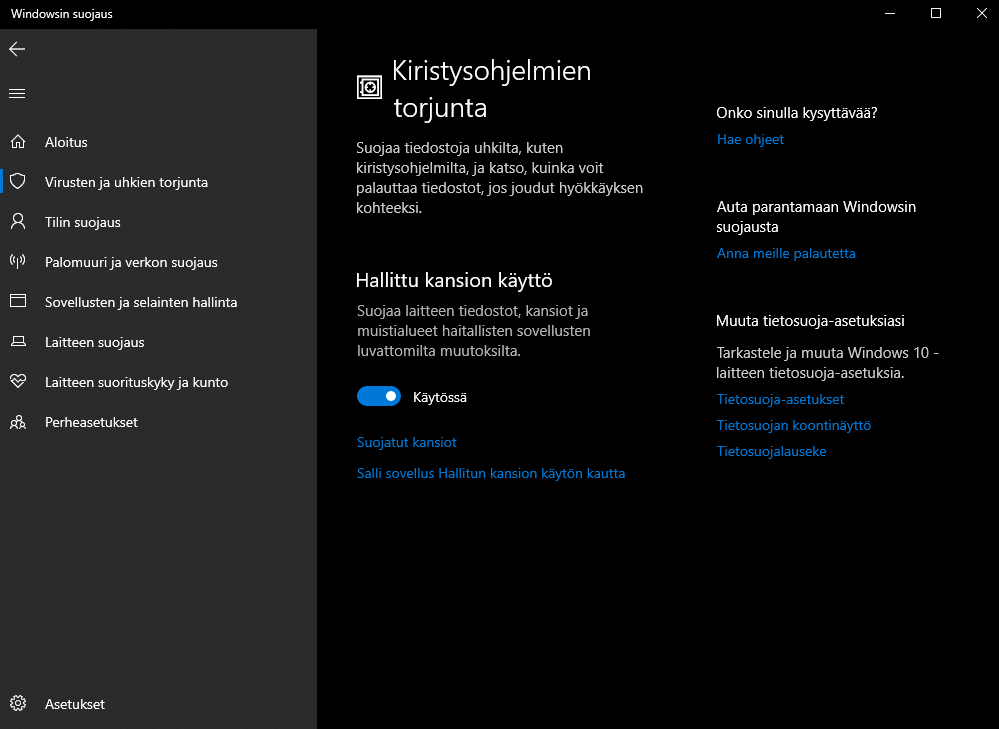Click the laptop icon for Laitteen suojaus
The image size is (999, 729).
pyautogui.click(x=18, y=342)
